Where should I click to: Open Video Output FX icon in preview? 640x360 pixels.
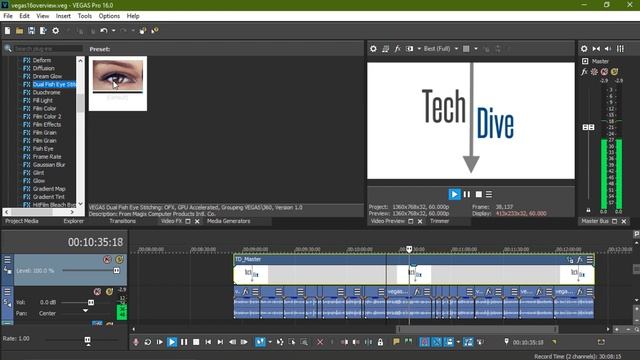coord(397,49)
